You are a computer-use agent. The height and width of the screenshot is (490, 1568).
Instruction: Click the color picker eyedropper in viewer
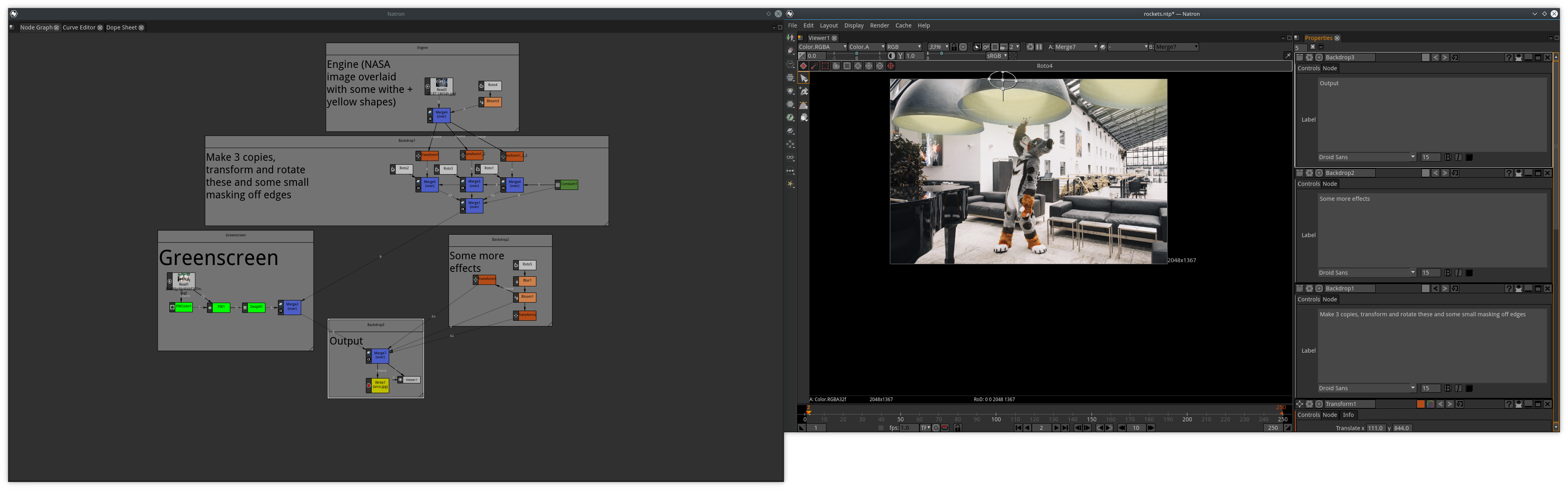click(1288, 56)
